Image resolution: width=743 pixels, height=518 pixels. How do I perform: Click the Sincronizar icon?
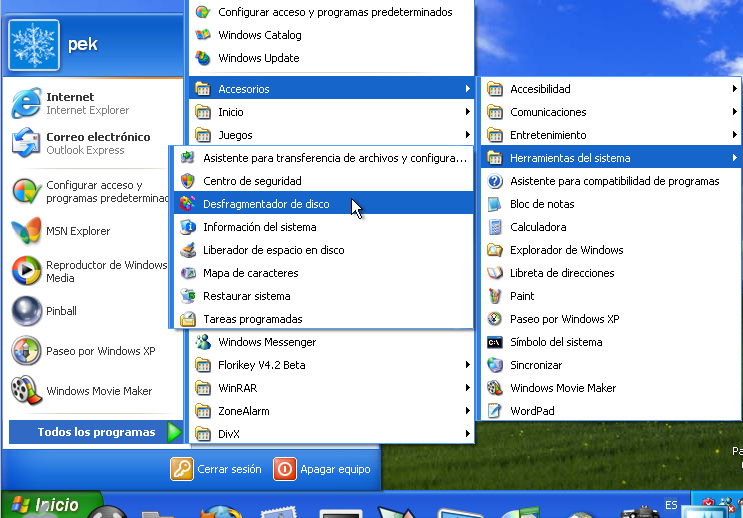495,365
